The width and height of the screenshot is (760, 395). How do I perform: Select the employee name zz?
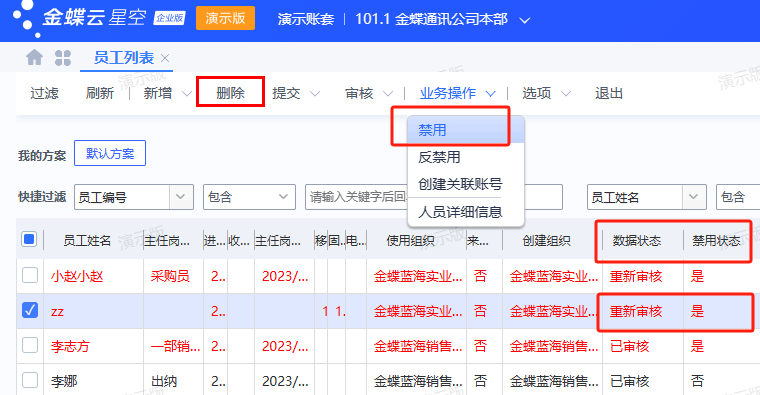[x=57, y=312]
